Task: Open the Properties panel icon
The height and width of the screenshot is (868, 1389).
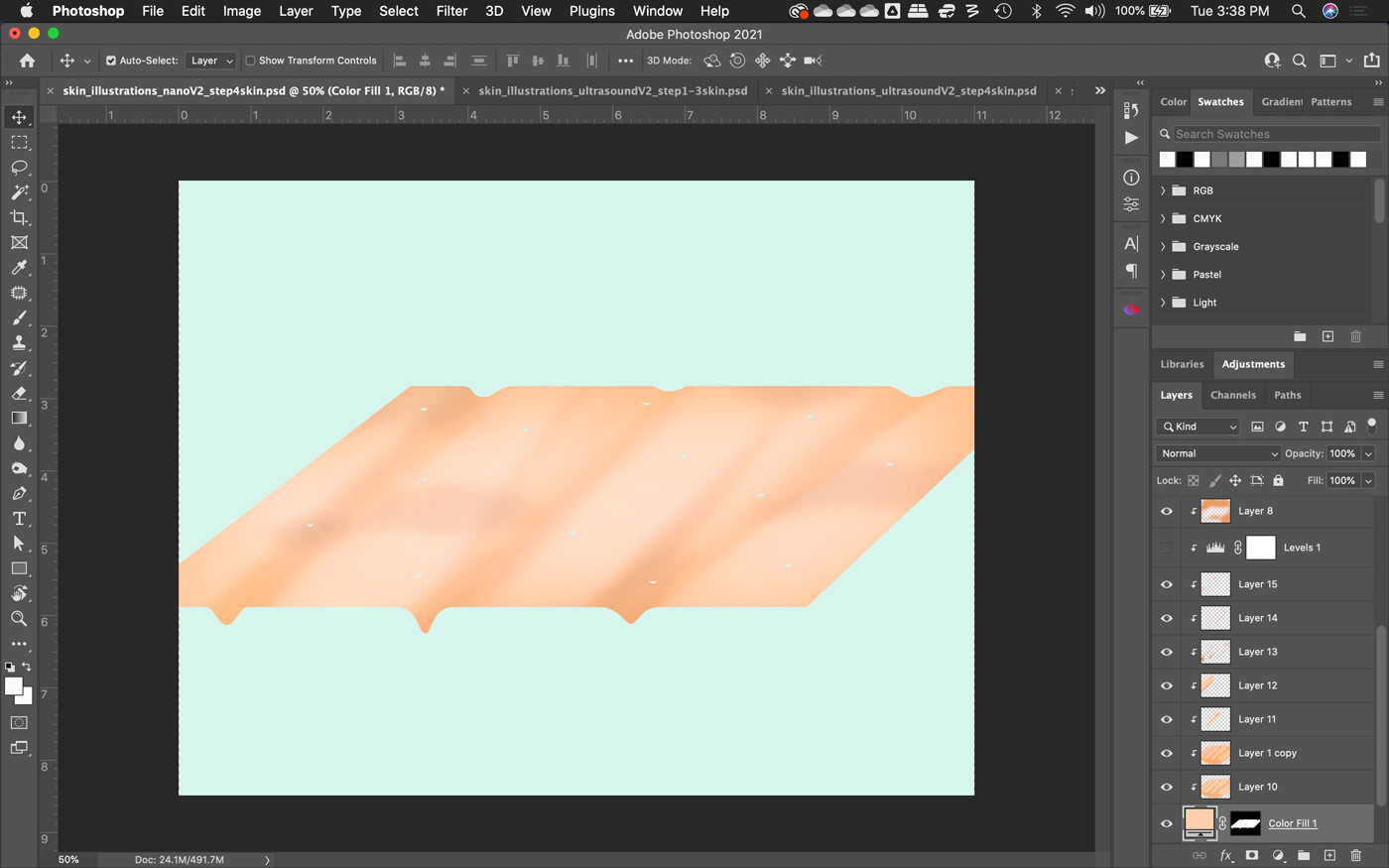Action: pos(1131,204)
